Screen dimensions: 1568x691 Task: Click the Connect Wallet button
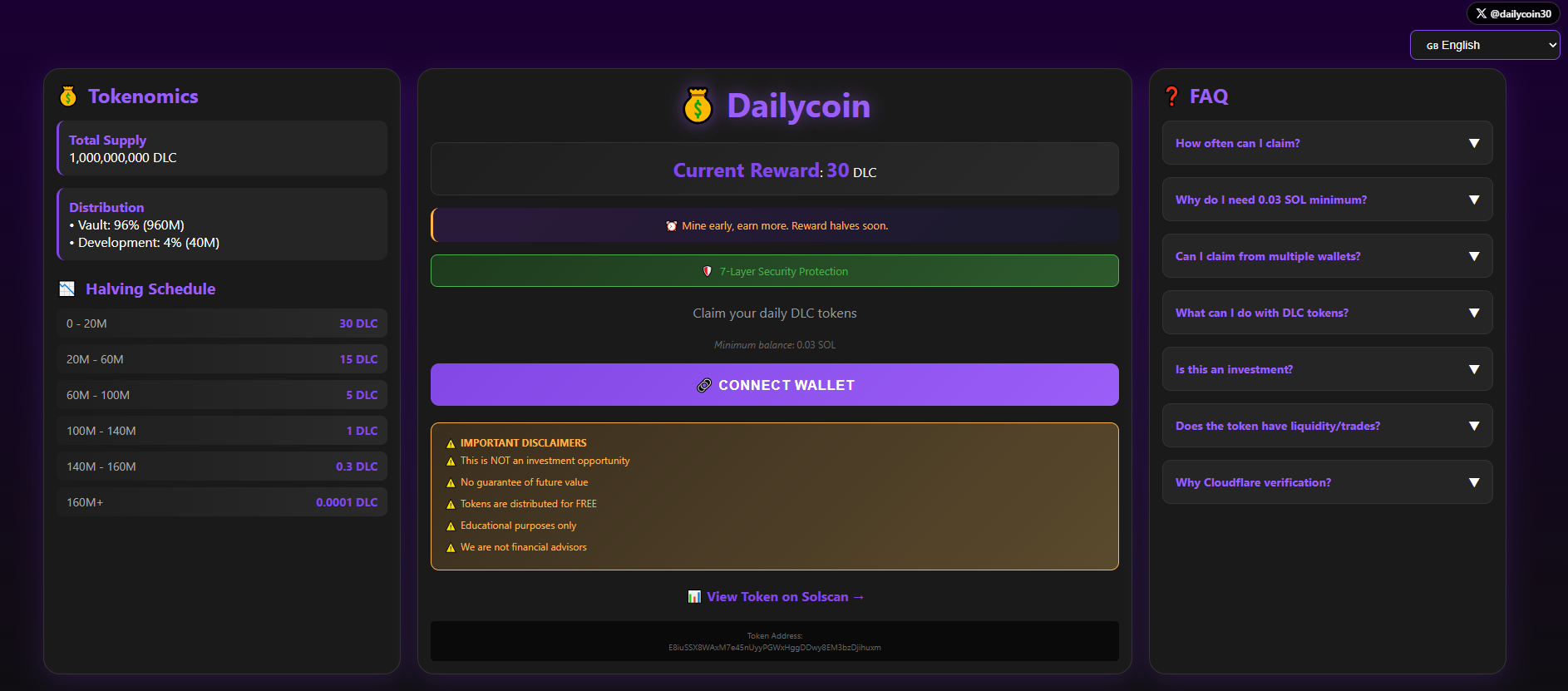pos(774,384)
